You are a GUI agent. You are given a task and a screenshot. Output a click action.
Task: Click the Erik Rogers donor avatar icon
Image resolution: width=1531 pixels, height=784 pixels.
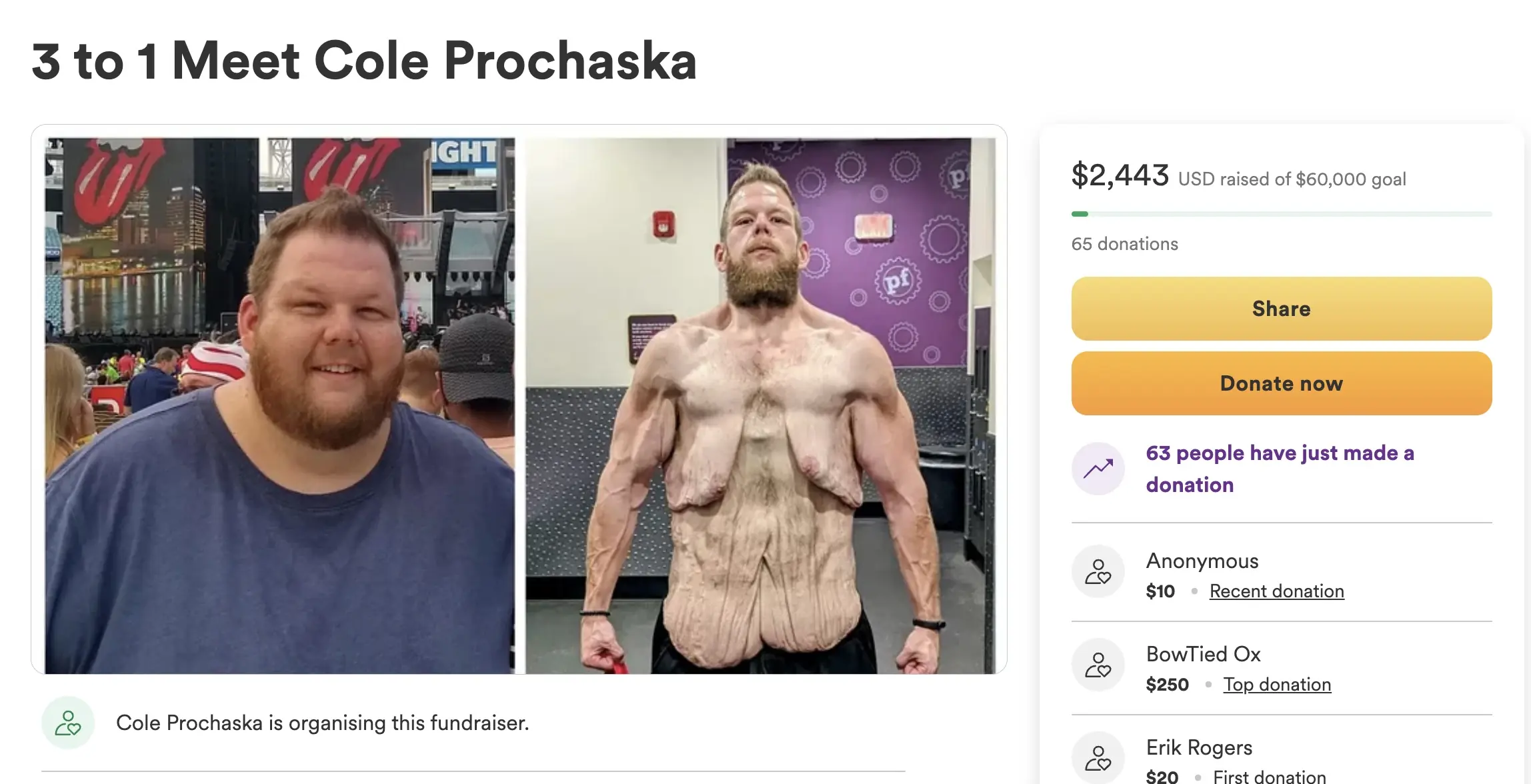pyautogui.click(x=1098, y=758)
